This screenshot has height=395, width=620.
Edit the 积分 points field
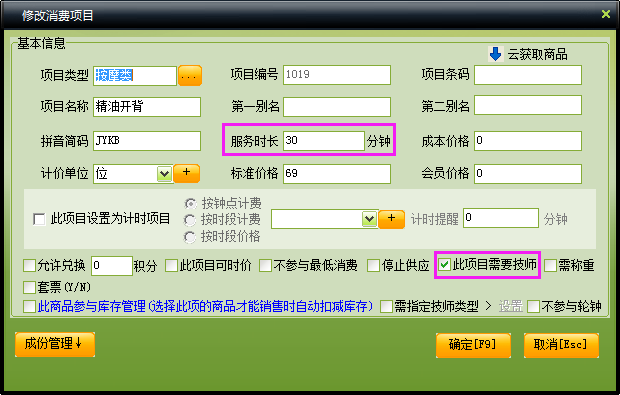pyautogui.click(x=112, y=266)
